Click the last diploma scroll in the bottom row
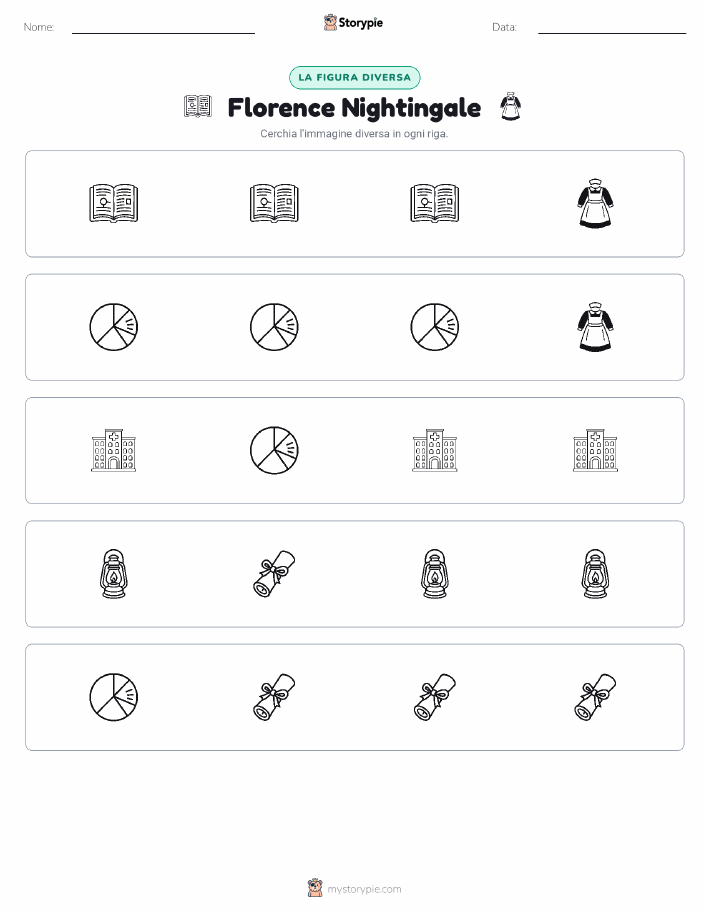This screenshot has height=917, width=709. pyautogui.click(x=595, y=697)
